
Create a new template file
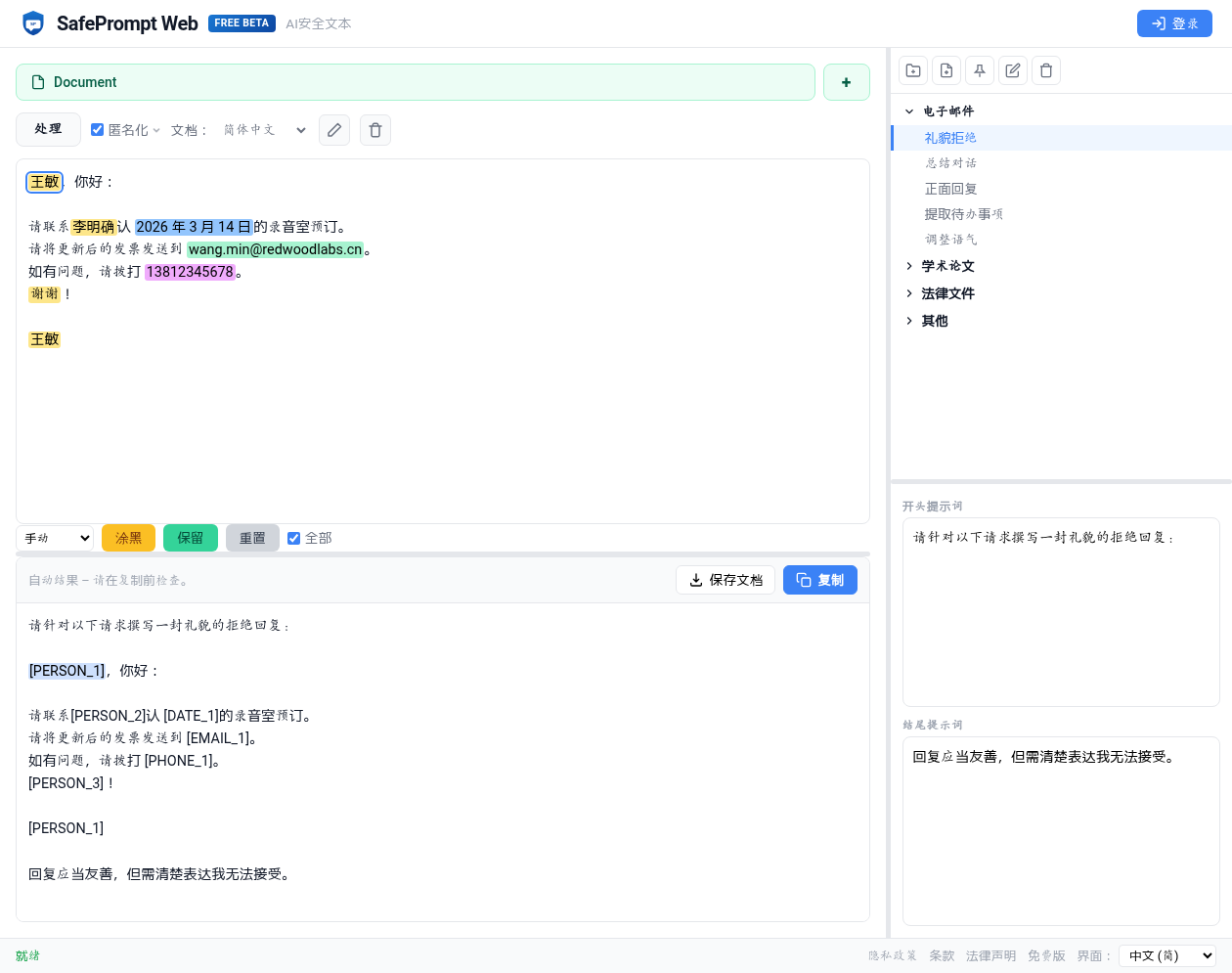coord(946,69)
